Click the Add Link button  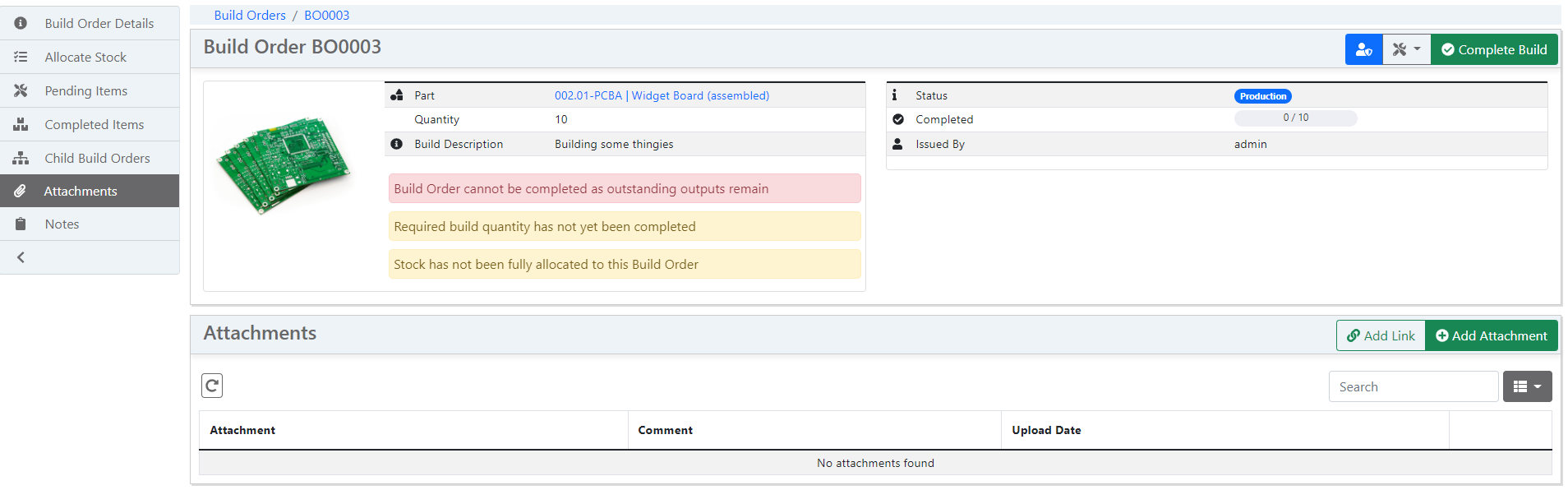(x=1381, y=335)
